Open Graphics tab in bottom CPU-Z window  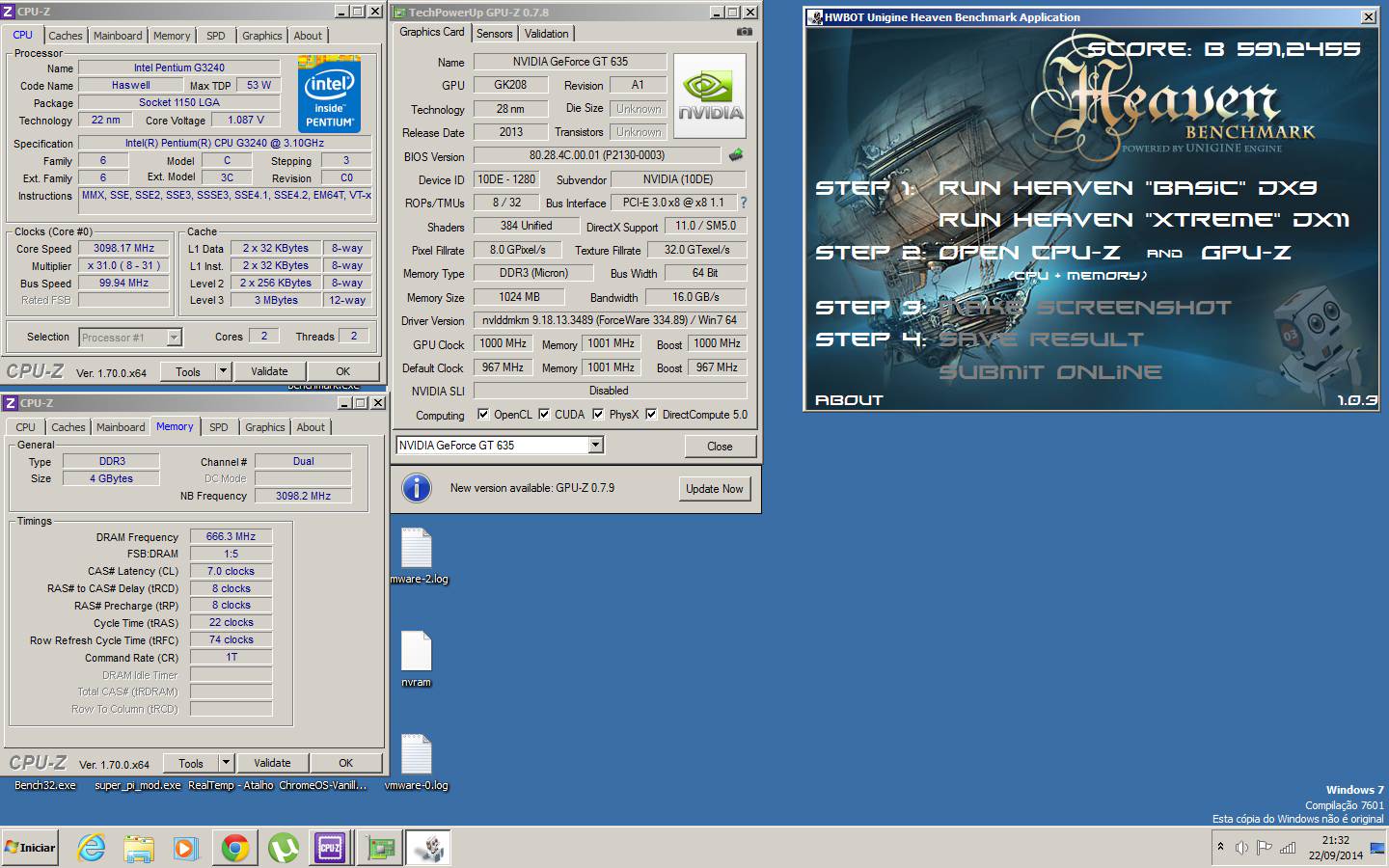pos(264,427)
